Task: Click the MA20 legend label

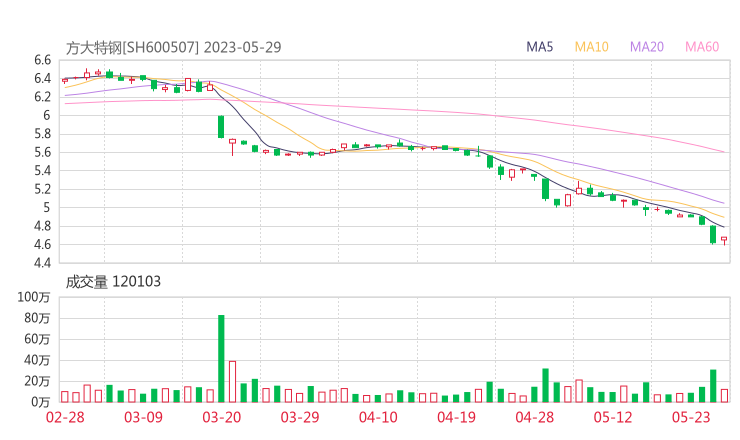Action: pyautogui.click(x=647, y=47)
